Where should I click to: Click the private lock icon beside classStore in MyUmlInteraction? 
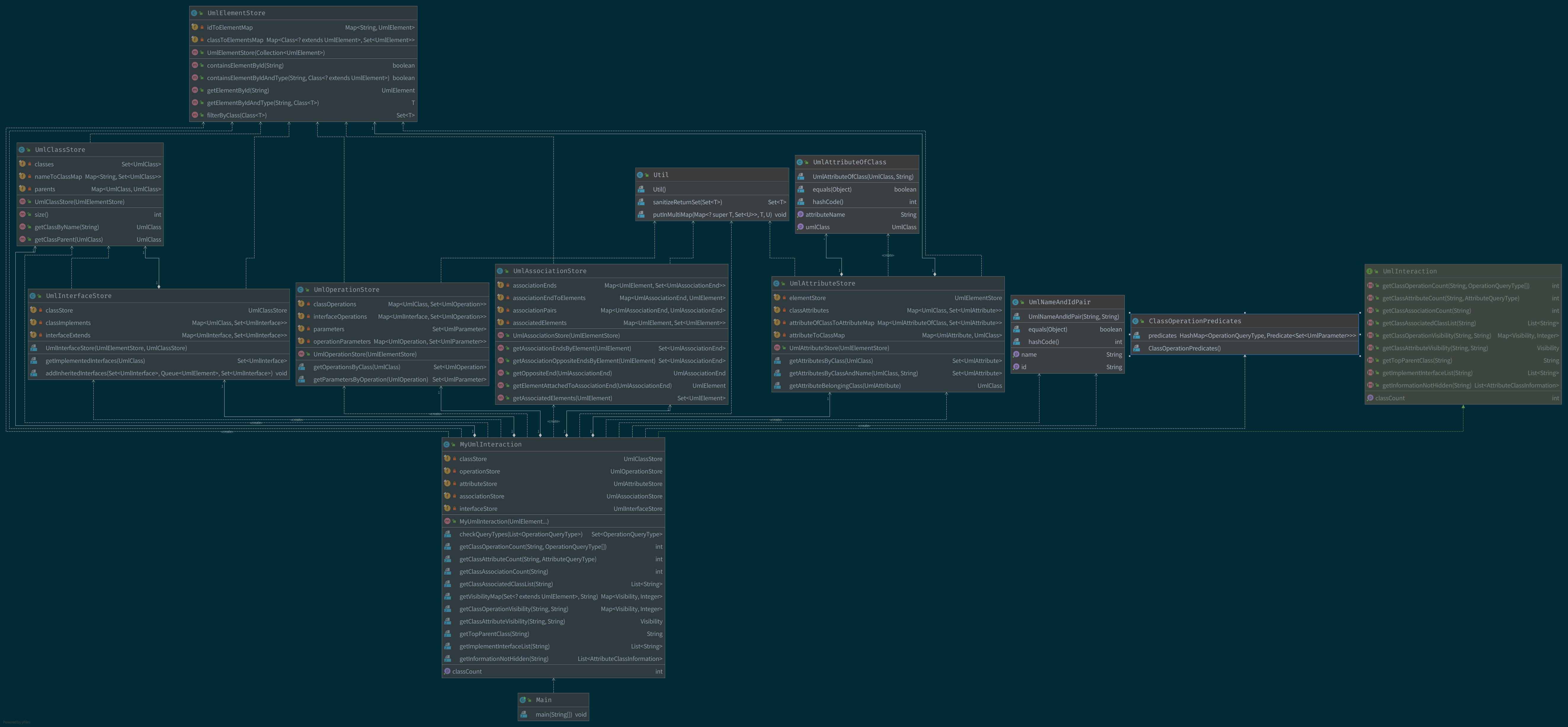(x=454, y=459)
